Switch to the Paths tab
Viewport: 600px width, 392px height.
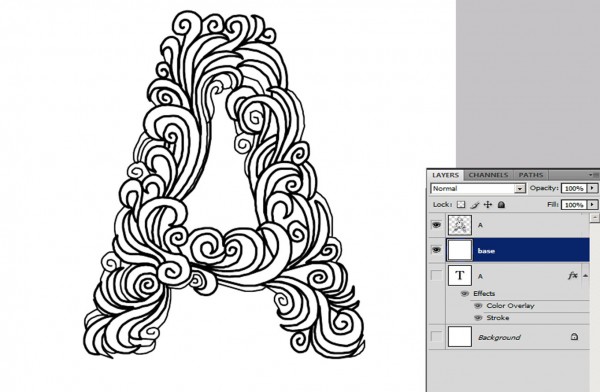531,175
